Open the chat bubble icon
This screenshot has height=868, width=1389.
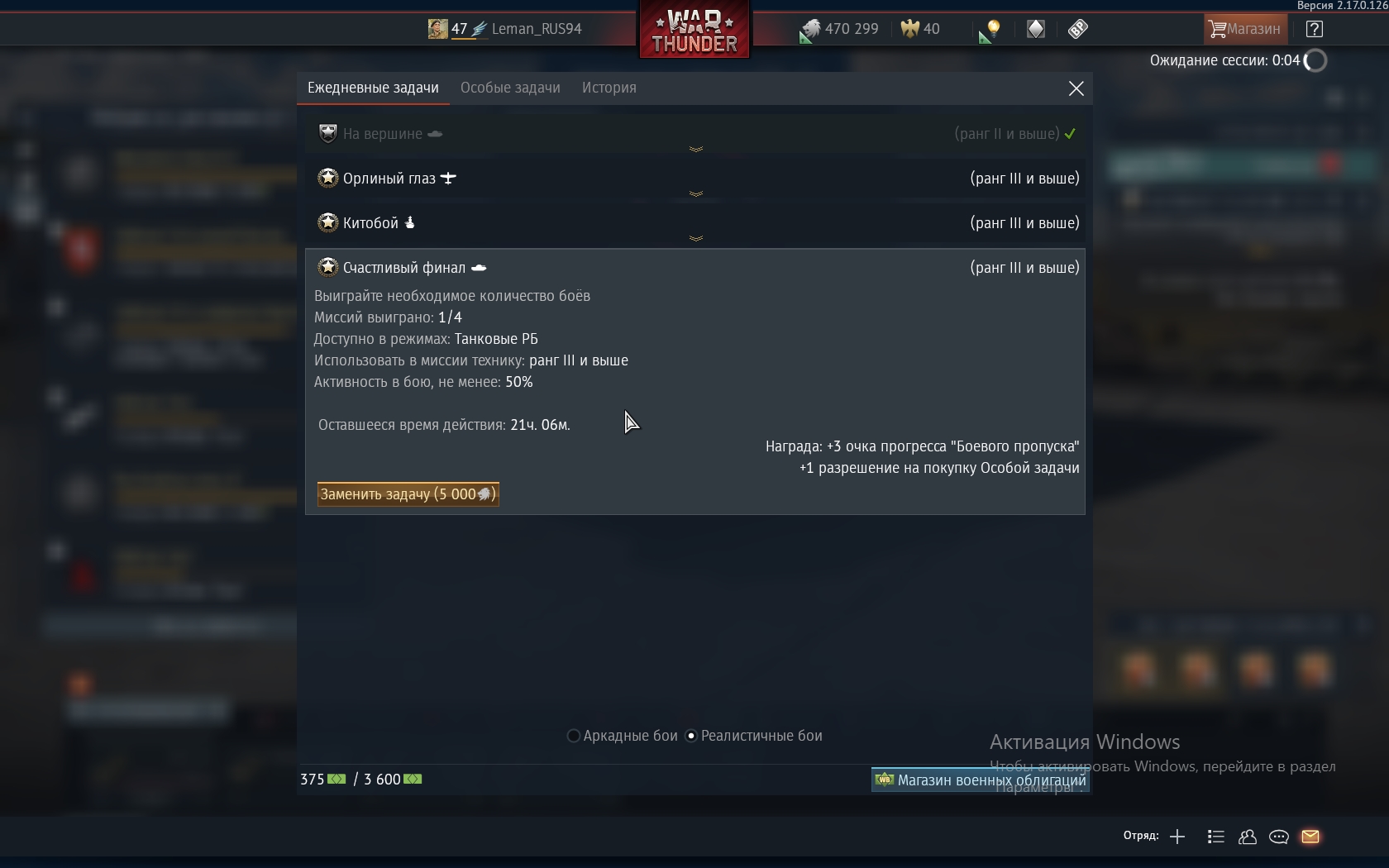click(1279, 837)
